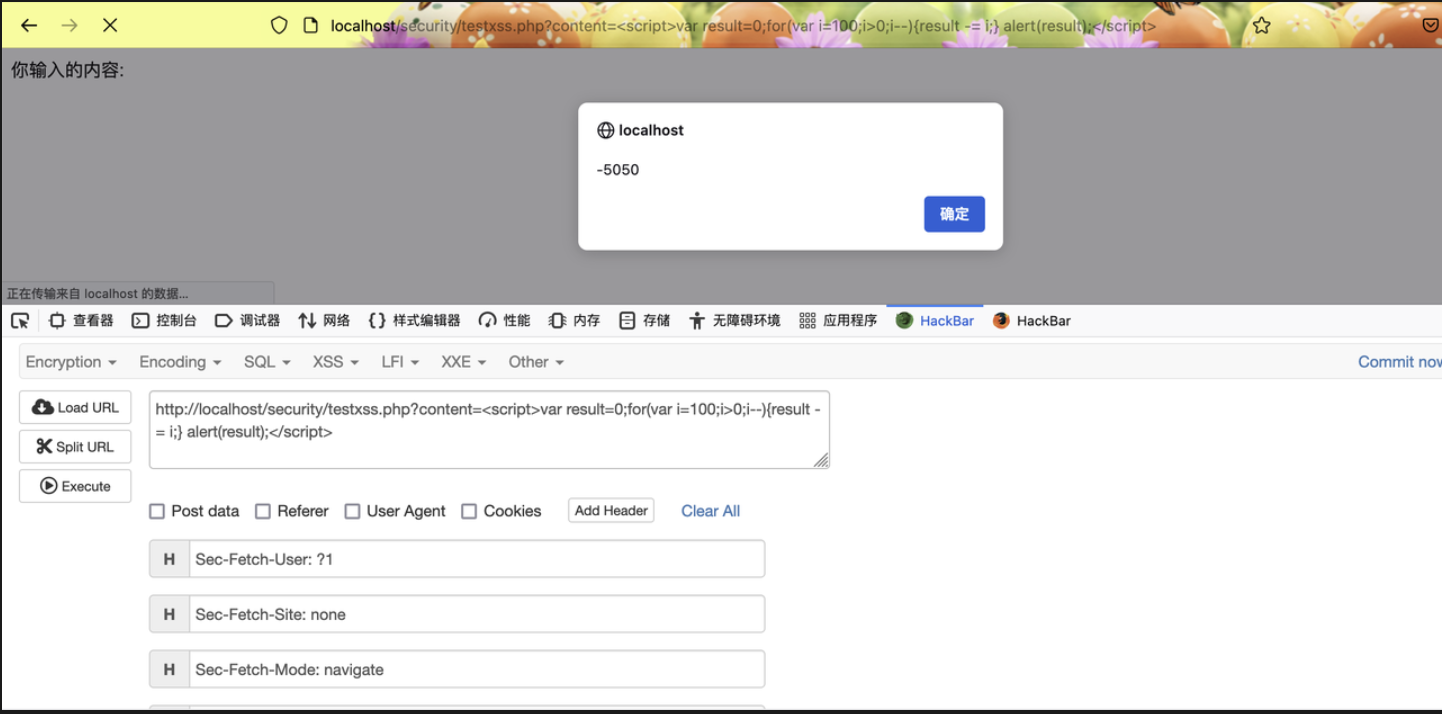Bookmark the page with the star icon
The image size is (1442, 714).
coord(1262,25)
